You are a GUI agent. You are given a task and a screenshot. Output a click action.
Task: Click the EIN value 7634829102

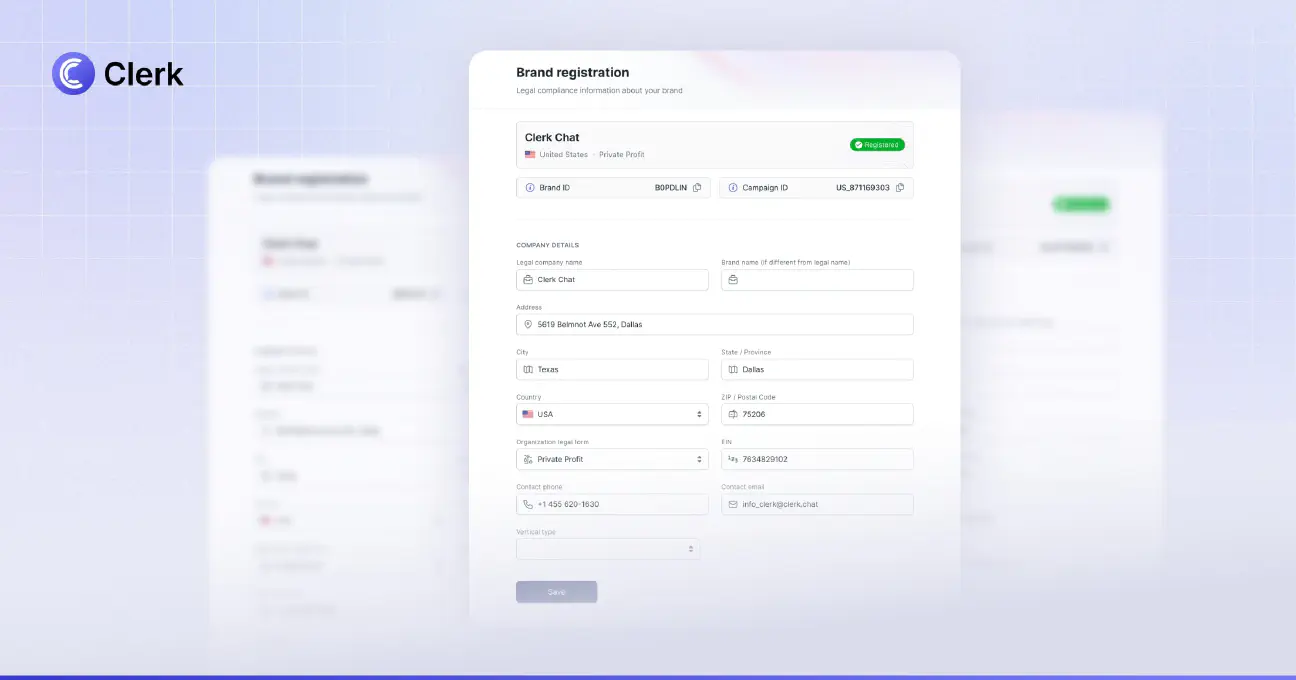765,459
